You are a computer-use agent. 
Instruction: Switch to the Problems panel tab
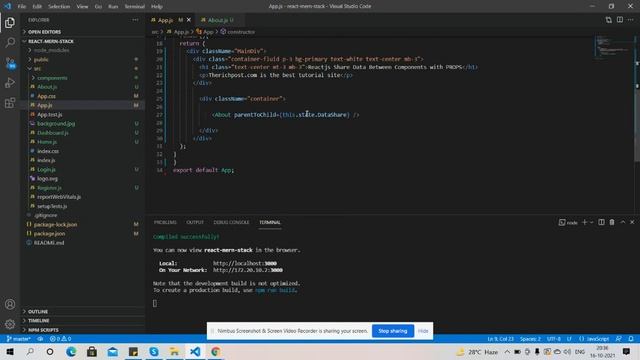165,222
